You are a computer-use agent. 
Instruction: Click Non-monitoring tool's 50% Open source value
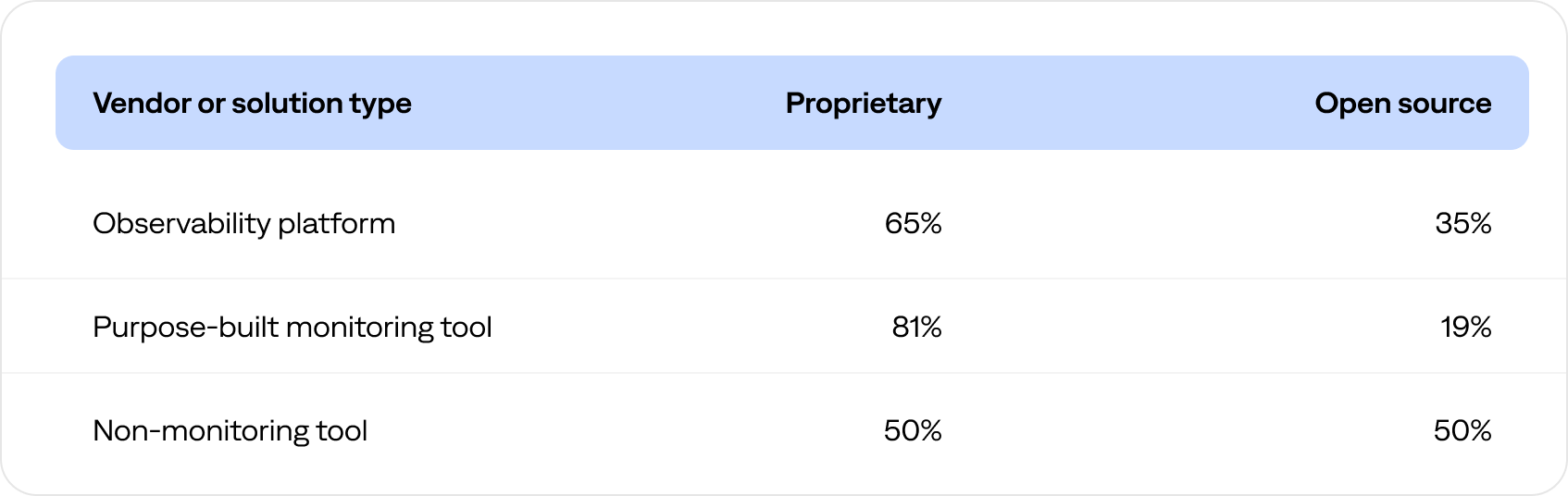[x=1462, y=431]
